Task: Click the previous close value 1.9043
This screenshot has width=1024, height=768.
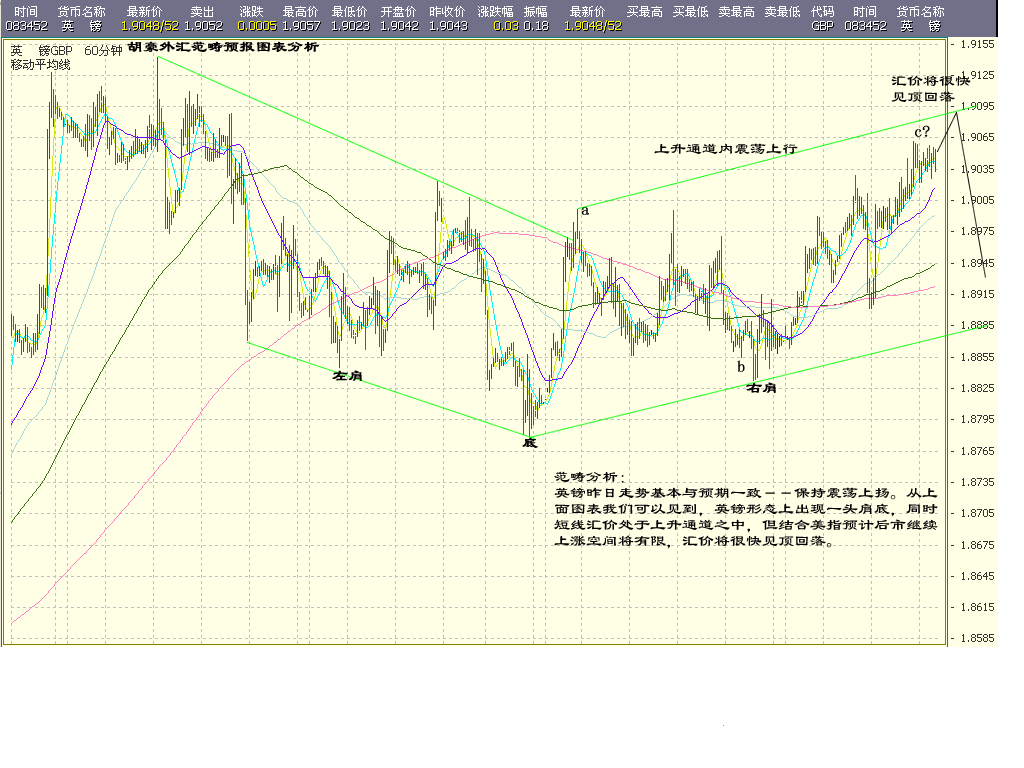Action: 448,26
